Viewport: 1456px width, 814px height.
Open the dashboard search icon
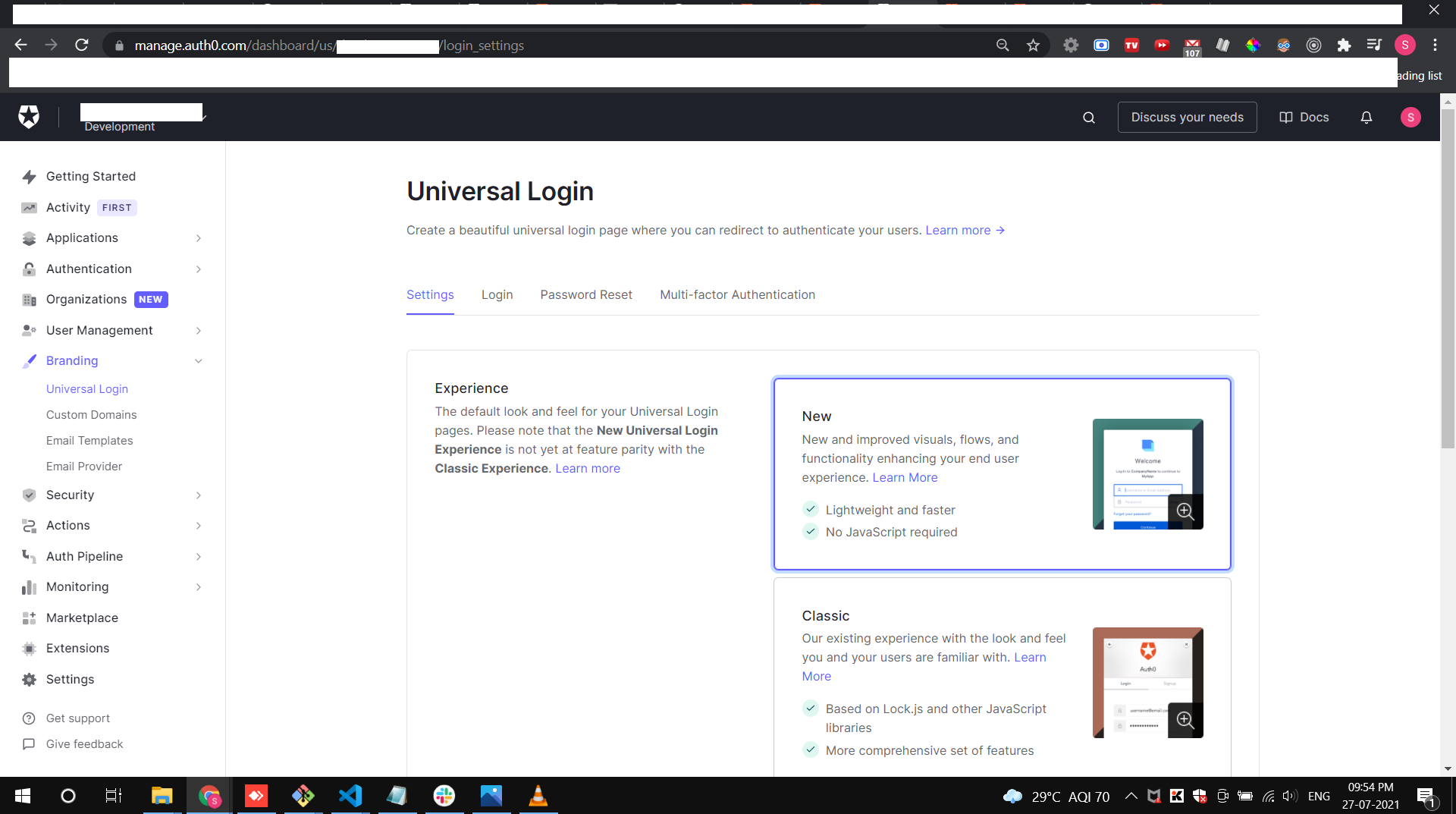click(1089, 118)
